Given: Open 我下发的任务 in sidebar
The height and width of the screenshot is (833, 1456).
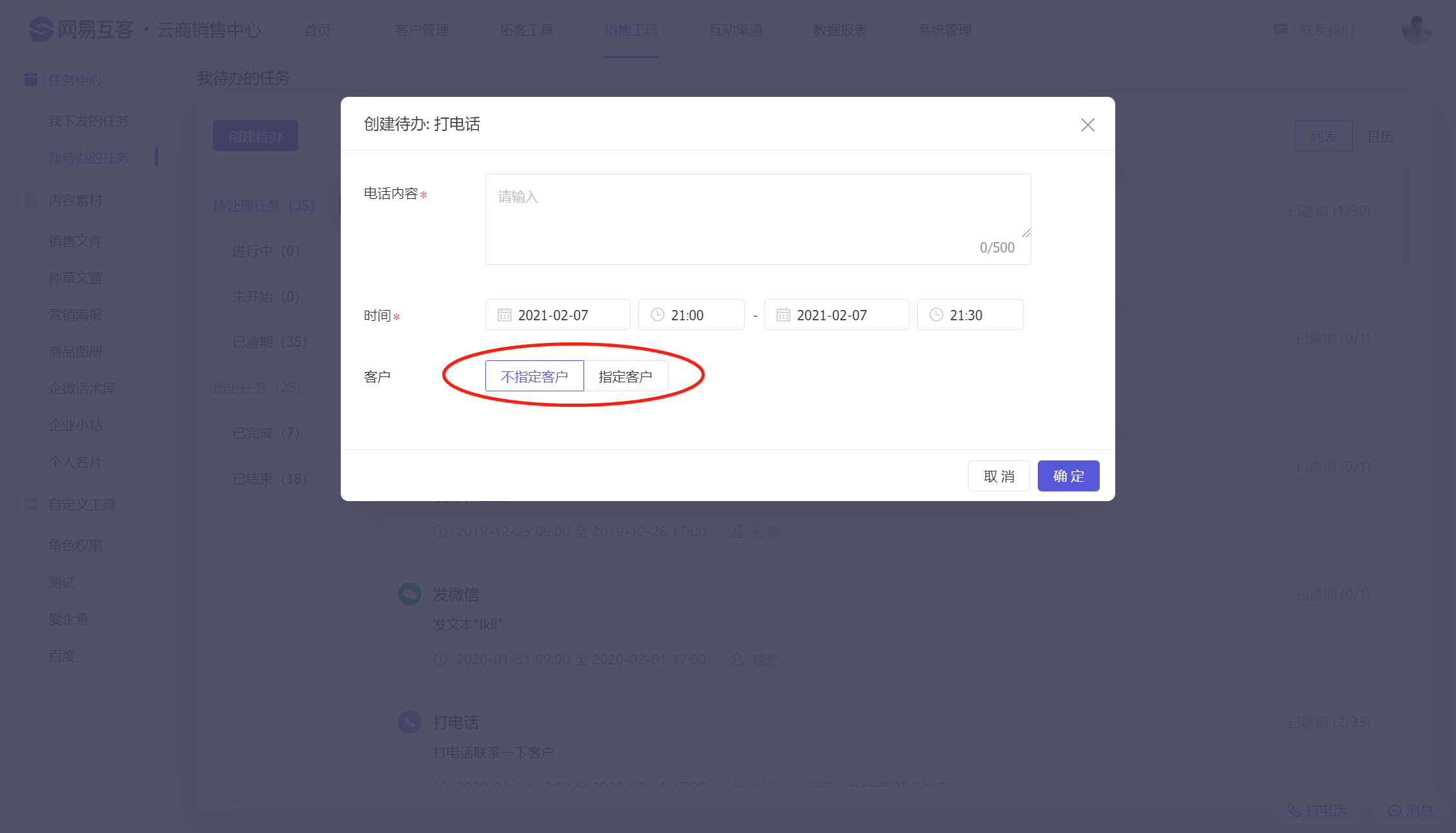Looking at the screenshot, I should pos(88,121).
